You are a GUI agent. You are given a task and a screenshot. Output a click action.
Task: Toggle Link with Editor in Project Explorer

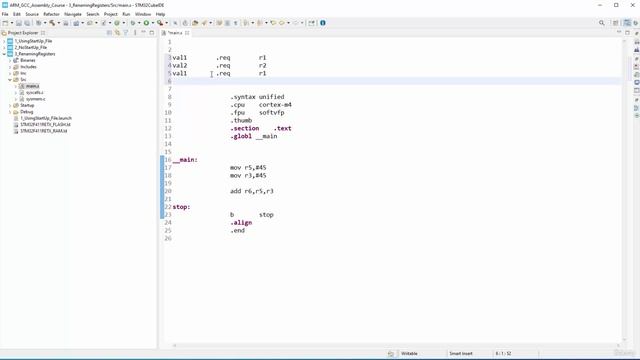118,33
